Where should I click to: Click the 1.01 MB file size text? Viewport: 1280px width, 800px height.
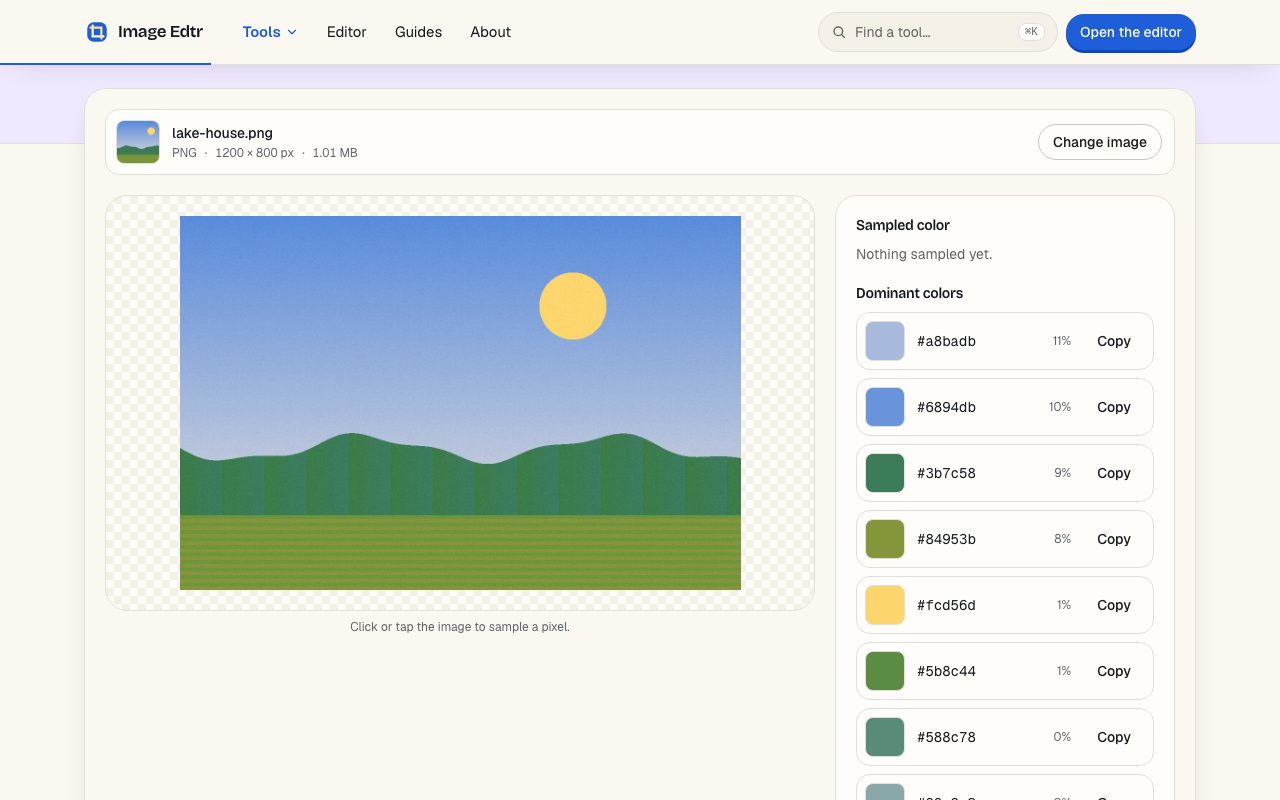pyautogui.click(x=335, y=153)
